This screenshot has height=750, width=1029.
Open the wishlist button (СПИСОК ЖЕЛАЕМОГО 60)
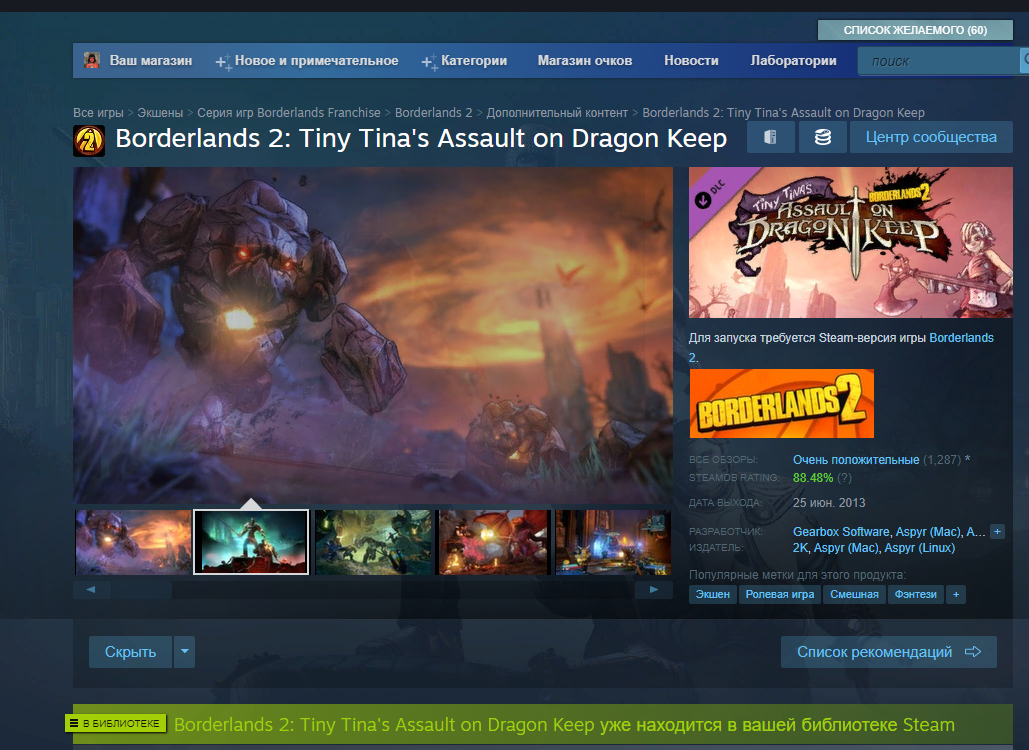tap(915, 30)
